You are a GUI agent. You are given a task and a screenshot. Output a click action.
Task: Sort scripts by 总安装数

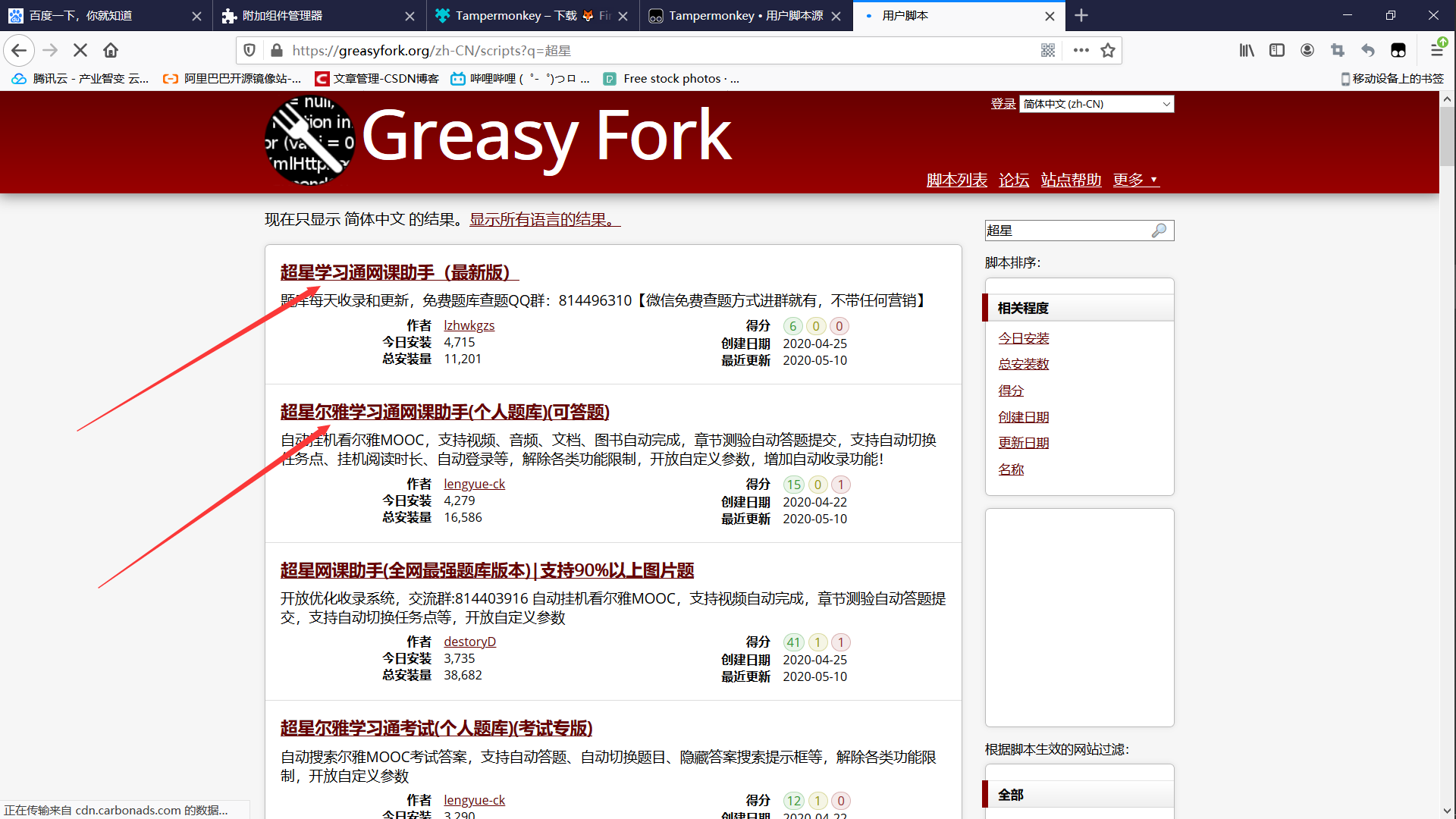pyautogui.click(x=1023, y=363)
